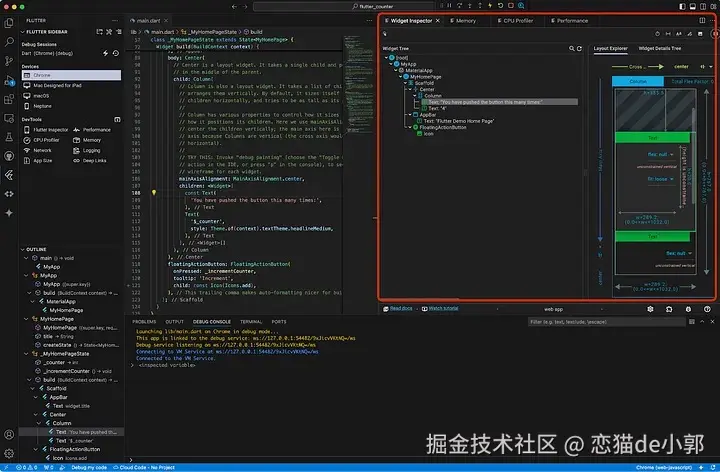Image resolution: width=720 pixels, height=472 pixels.
Task: Open Flutter Inspector from DevTools list
Action: click(45, 130)
